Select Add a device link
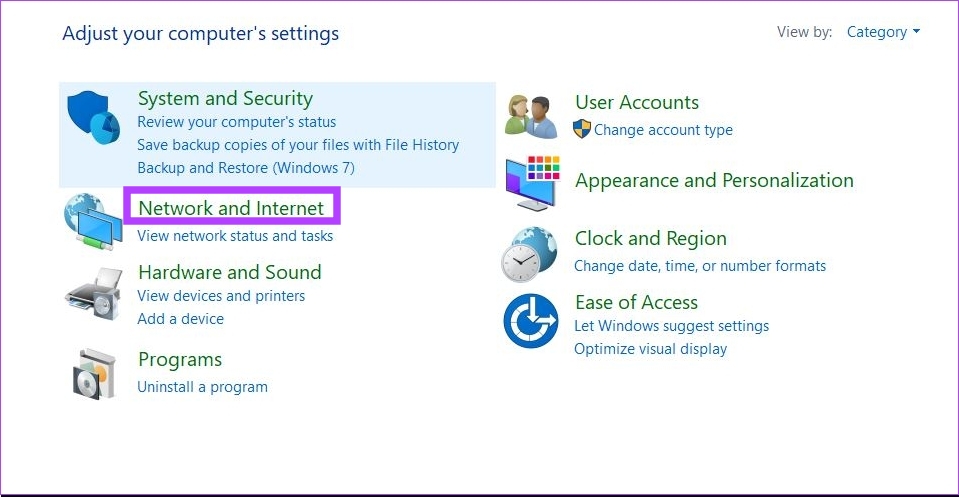 (x=180, y=318)
